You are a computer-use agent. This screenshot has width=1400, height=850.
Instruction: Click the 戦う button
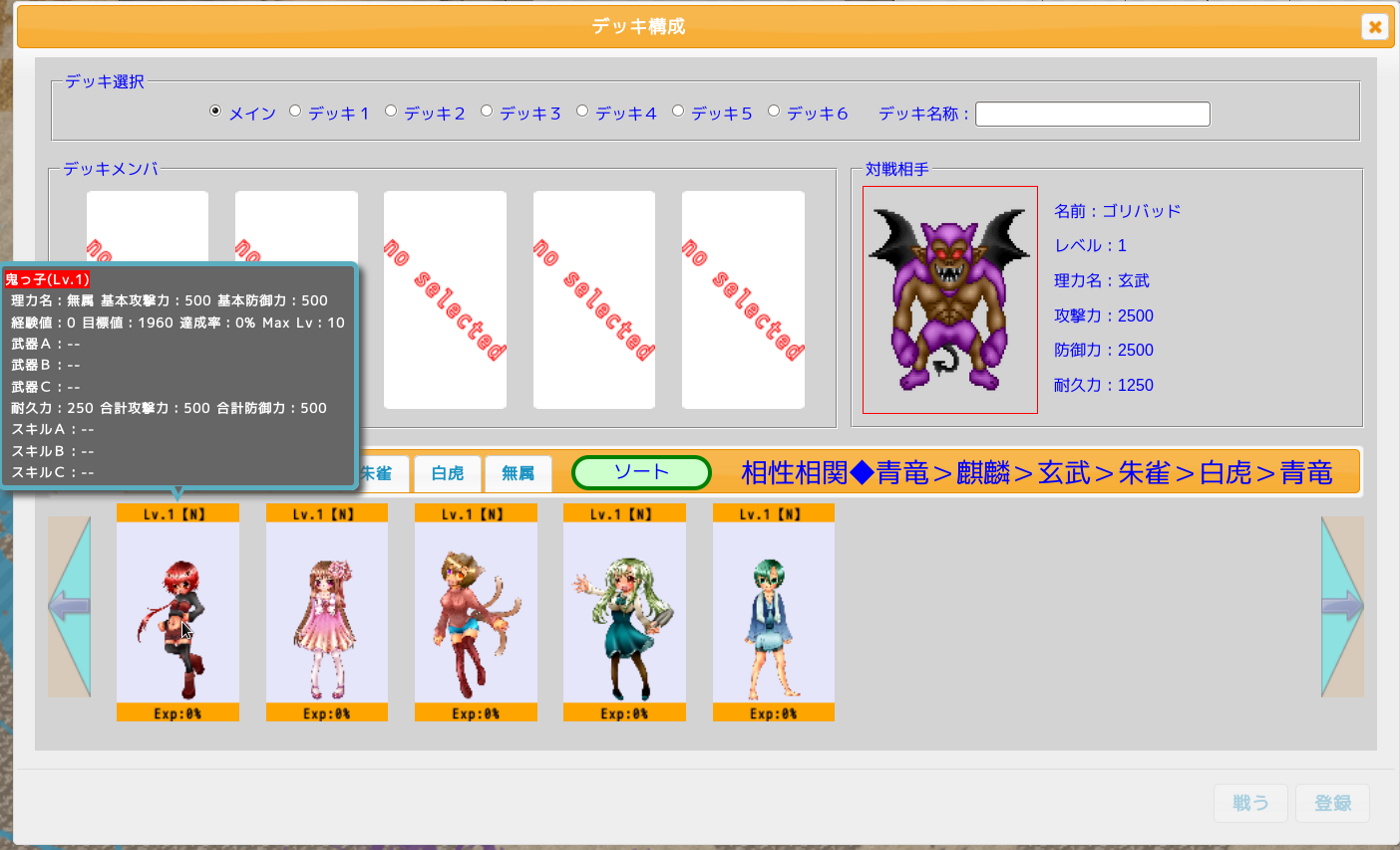tap(1250, 803)
